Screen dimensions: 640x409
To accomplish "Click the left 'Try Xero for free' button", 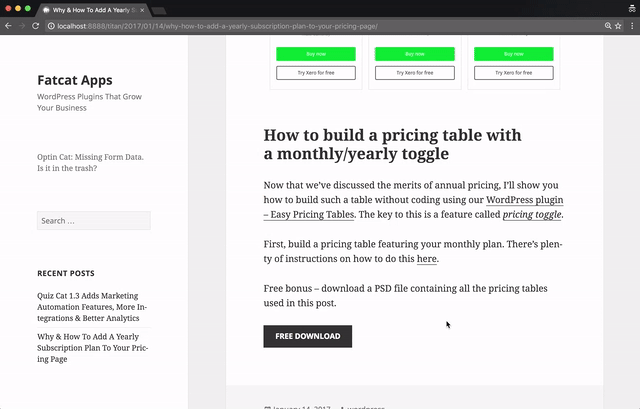I will (x=315, y=73).
